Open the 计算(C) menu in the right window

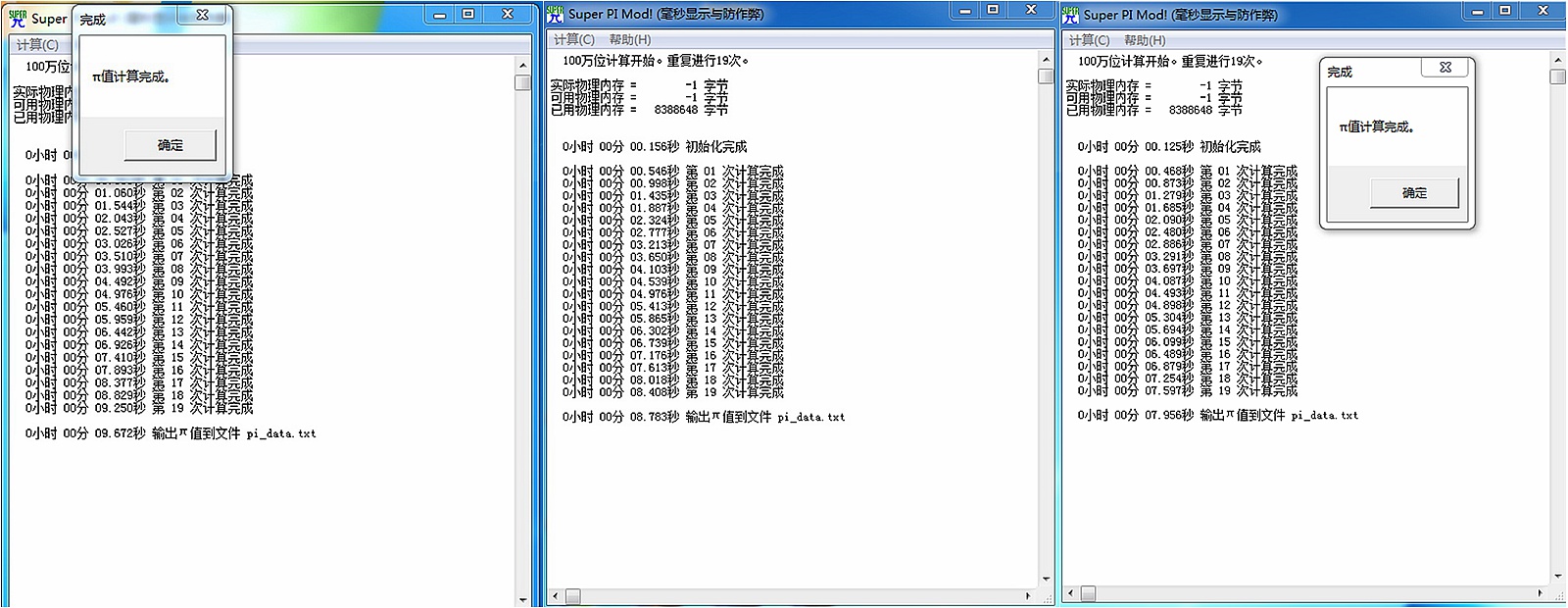(x=1090, y=40)
